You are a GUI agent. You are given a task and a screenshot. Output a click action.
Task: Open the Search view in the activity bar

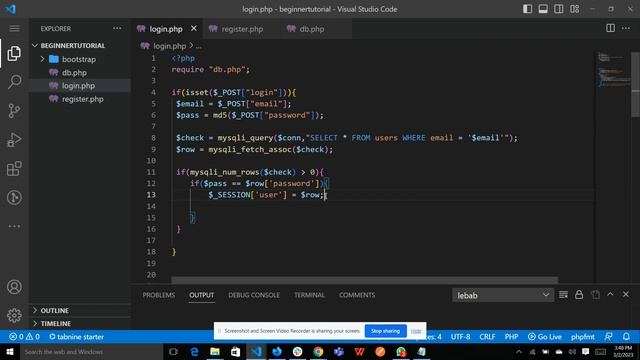14,82
